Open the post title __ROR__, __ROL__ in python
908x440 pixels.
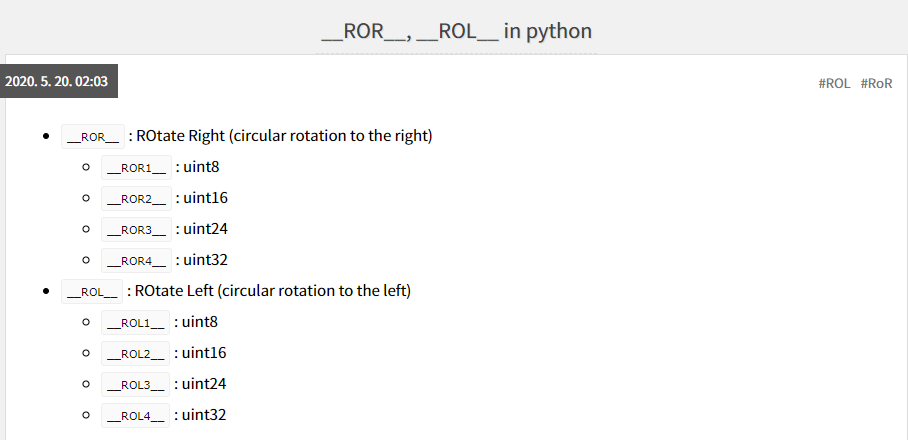[x=456, y=31]
